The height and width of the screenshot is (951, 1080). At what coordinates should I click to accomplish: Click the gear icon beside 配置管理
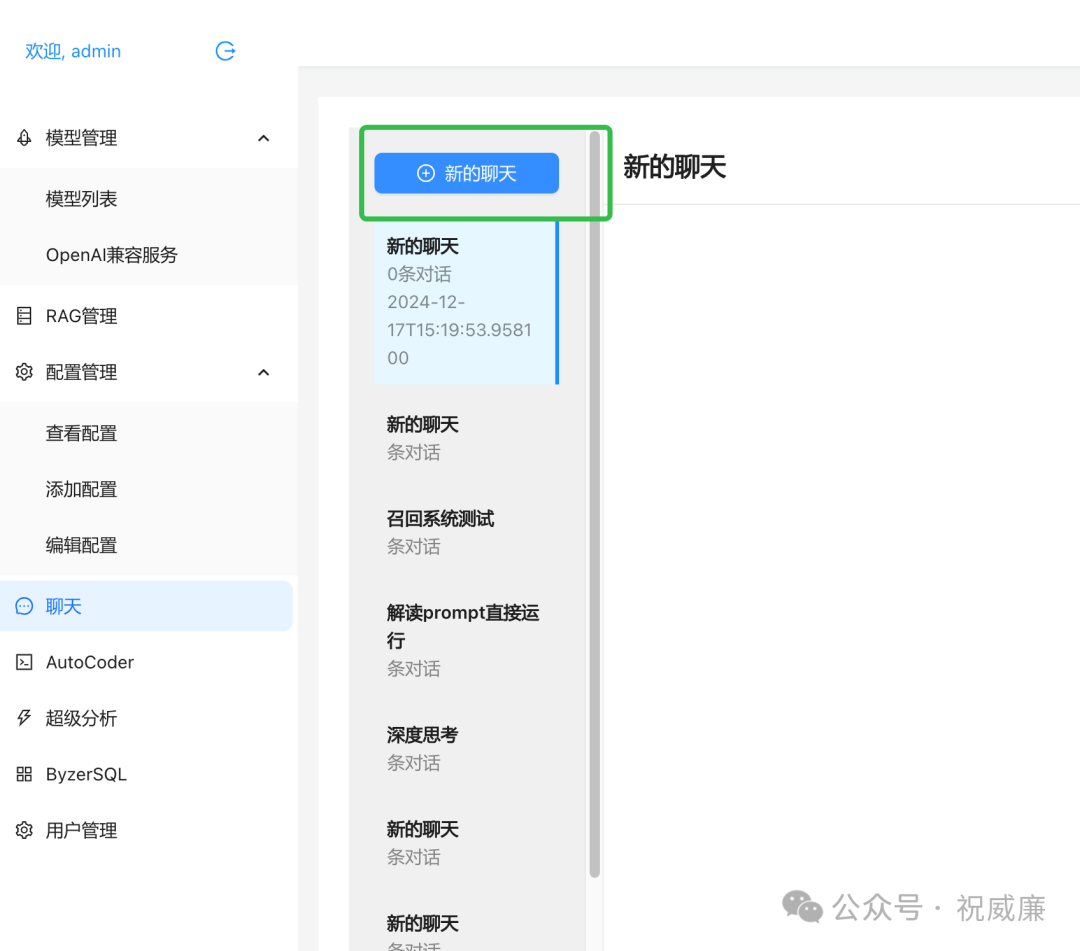(24, 372)
